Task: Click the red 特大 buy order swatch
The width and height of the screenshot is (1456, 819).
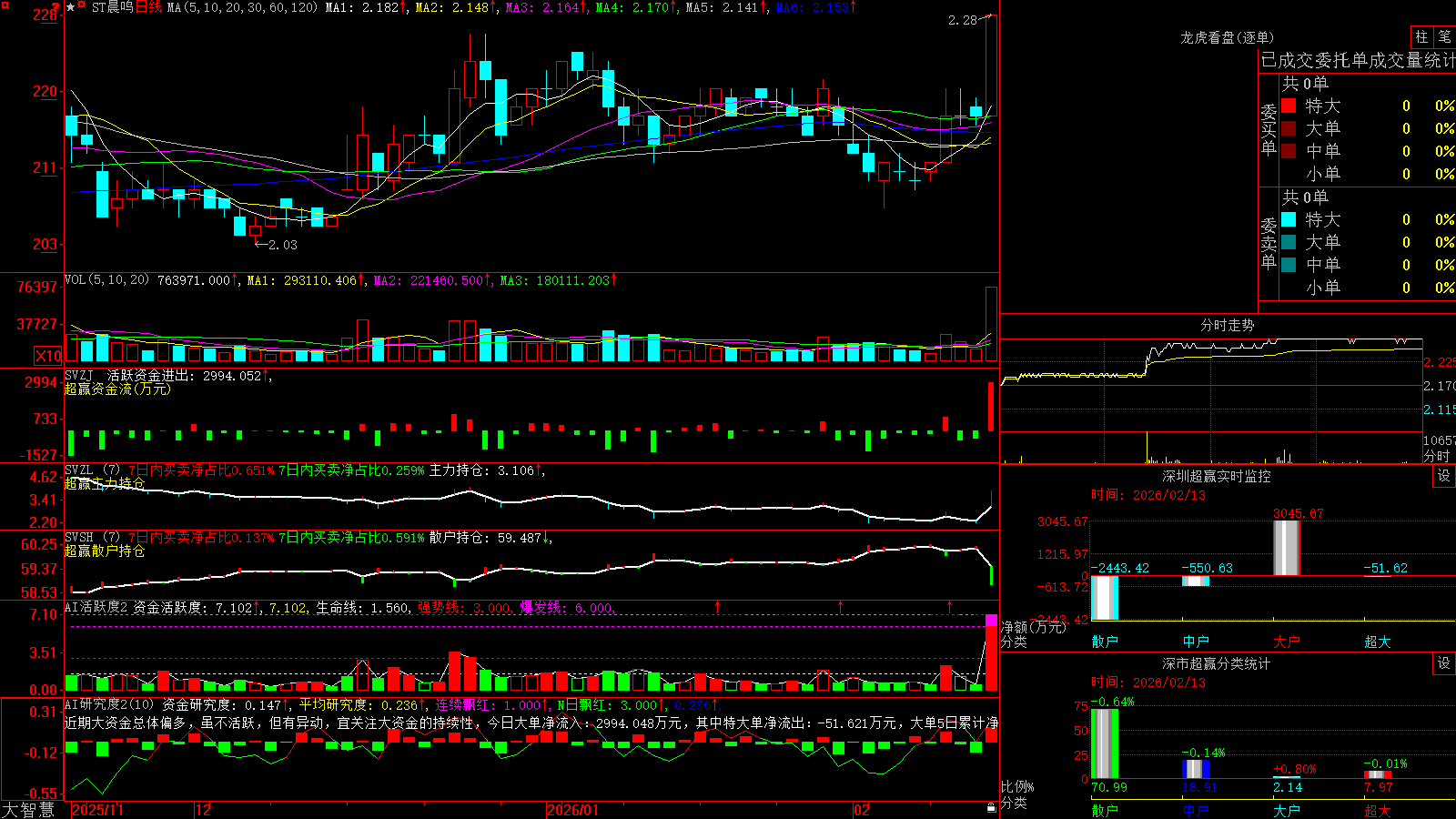Action: (x=1289, y=106)
